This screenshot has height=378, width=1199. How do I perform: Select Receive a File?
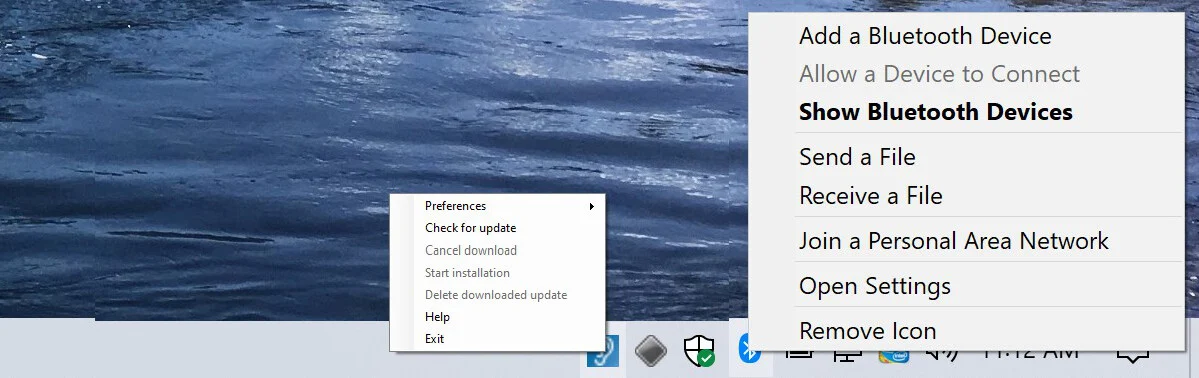[871, 196]
